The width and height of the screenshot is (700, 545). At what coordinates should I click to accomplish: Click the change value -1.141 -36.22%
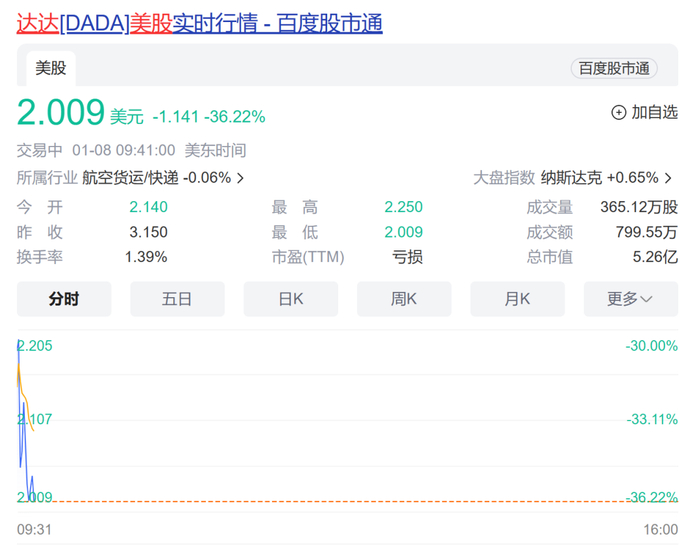[209, 117]
